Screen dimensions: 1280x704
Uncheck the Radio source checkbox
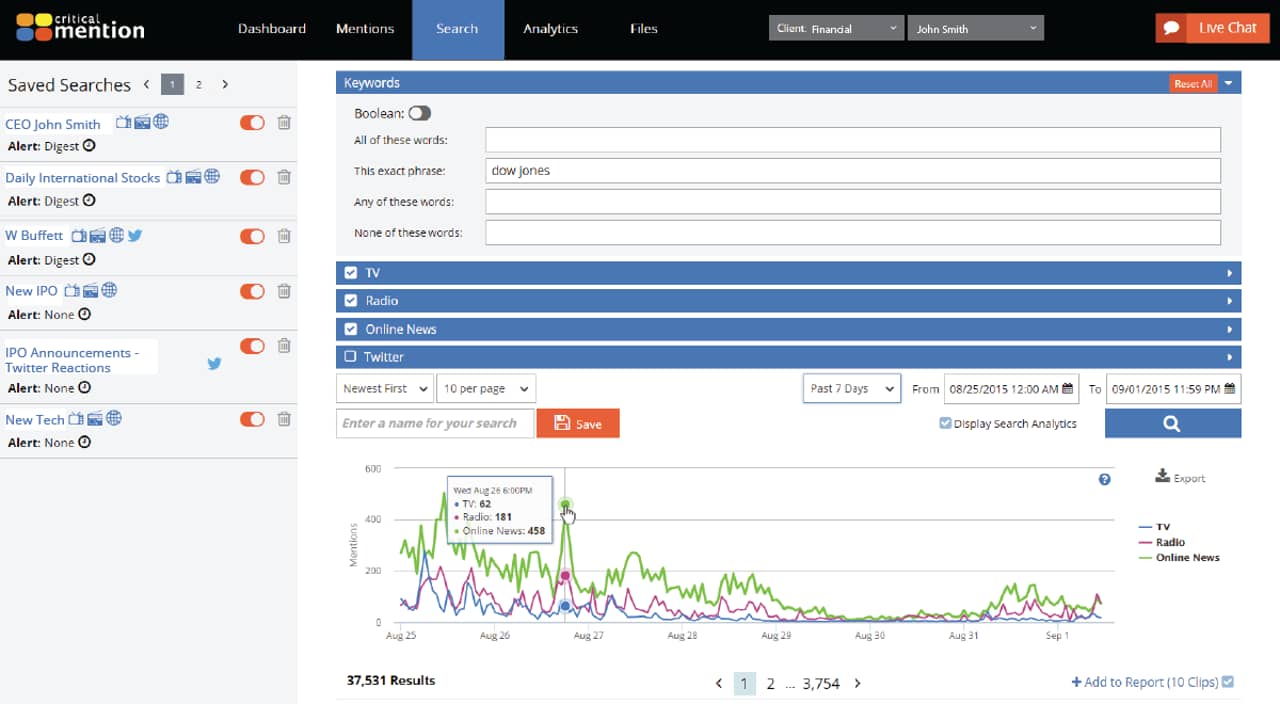350,300
